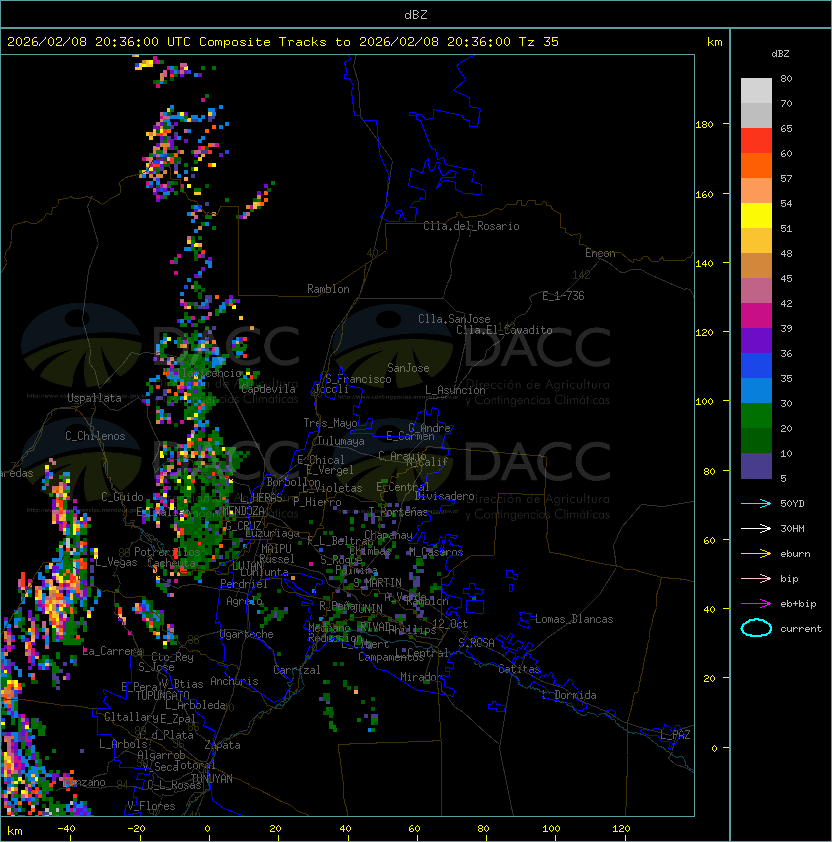Click the L_Vegas label on the map
Viewport: 832px width, 842px height.
tap(116, 562)
